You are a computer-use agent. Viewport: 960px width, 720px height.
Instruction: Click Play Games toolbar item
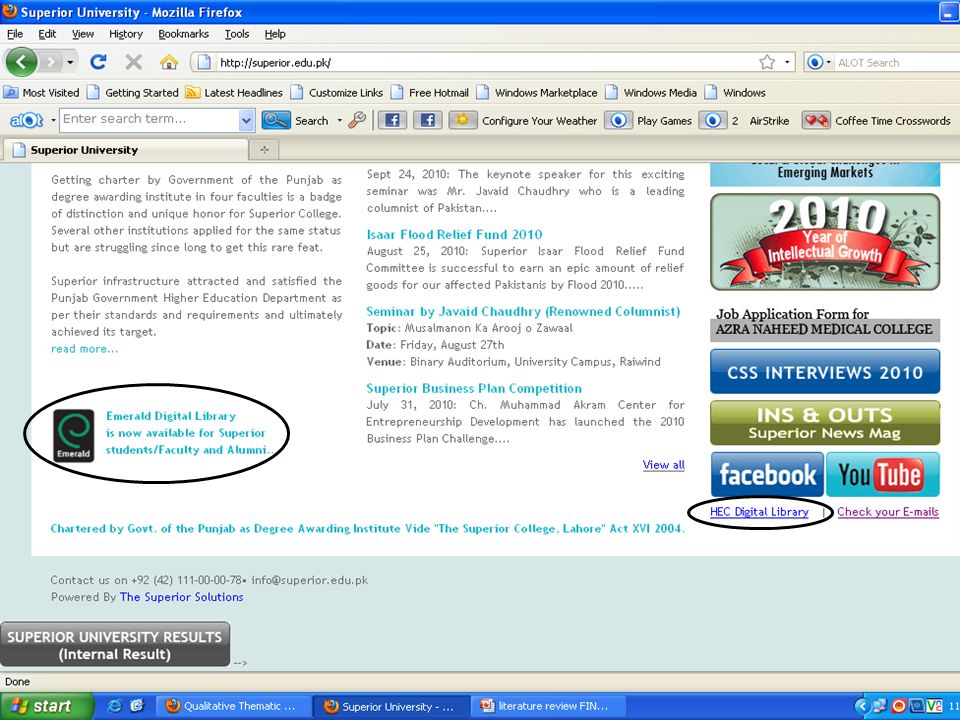point(648,121)
